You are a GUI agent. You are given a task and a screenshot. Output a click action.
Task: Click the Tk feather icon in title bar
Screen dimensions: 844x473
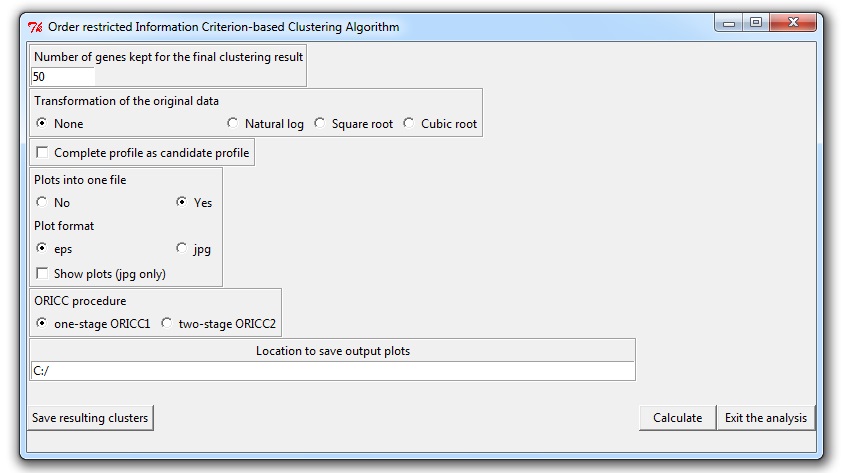34,27
